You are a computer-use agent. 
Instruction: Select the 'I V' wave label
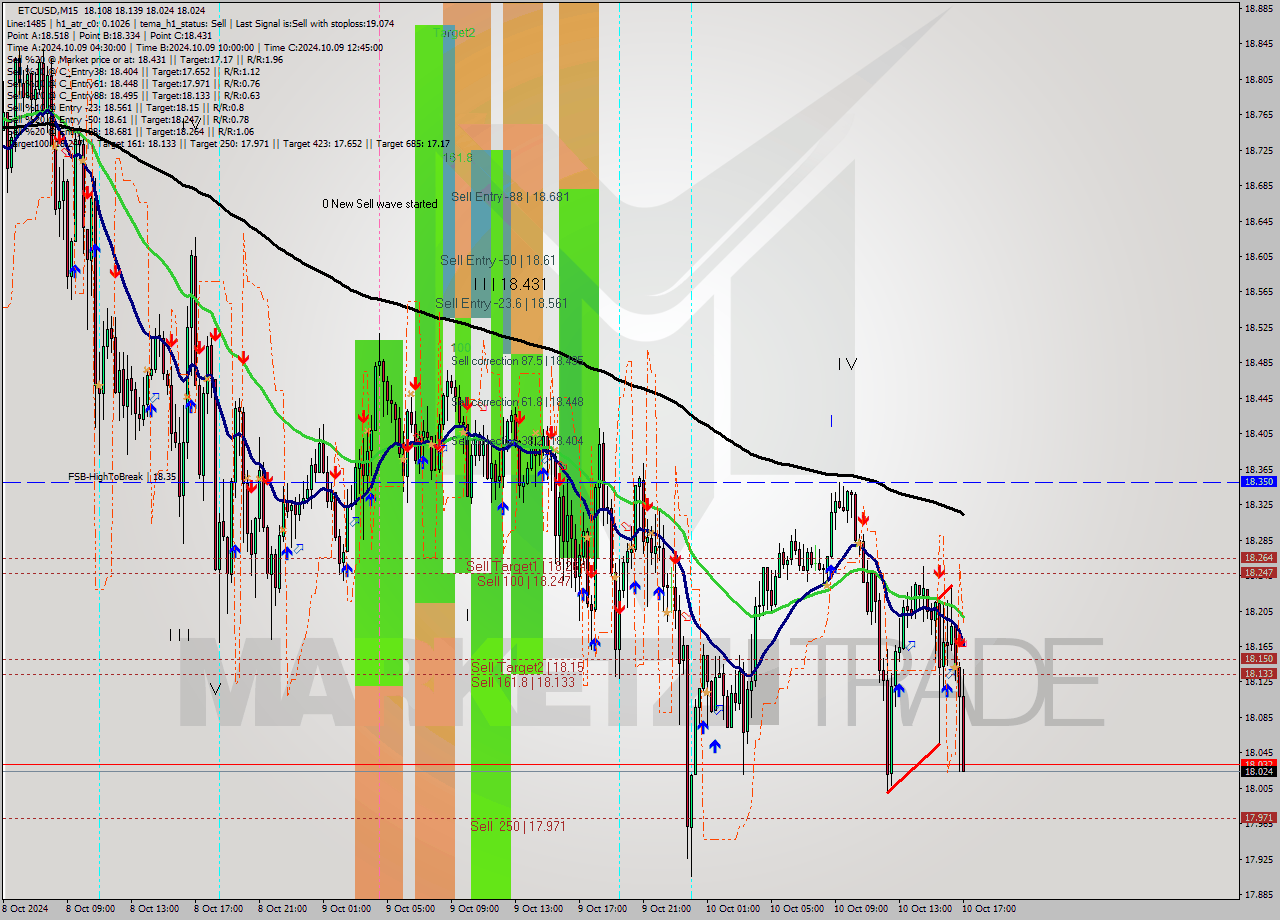(847, 364)
